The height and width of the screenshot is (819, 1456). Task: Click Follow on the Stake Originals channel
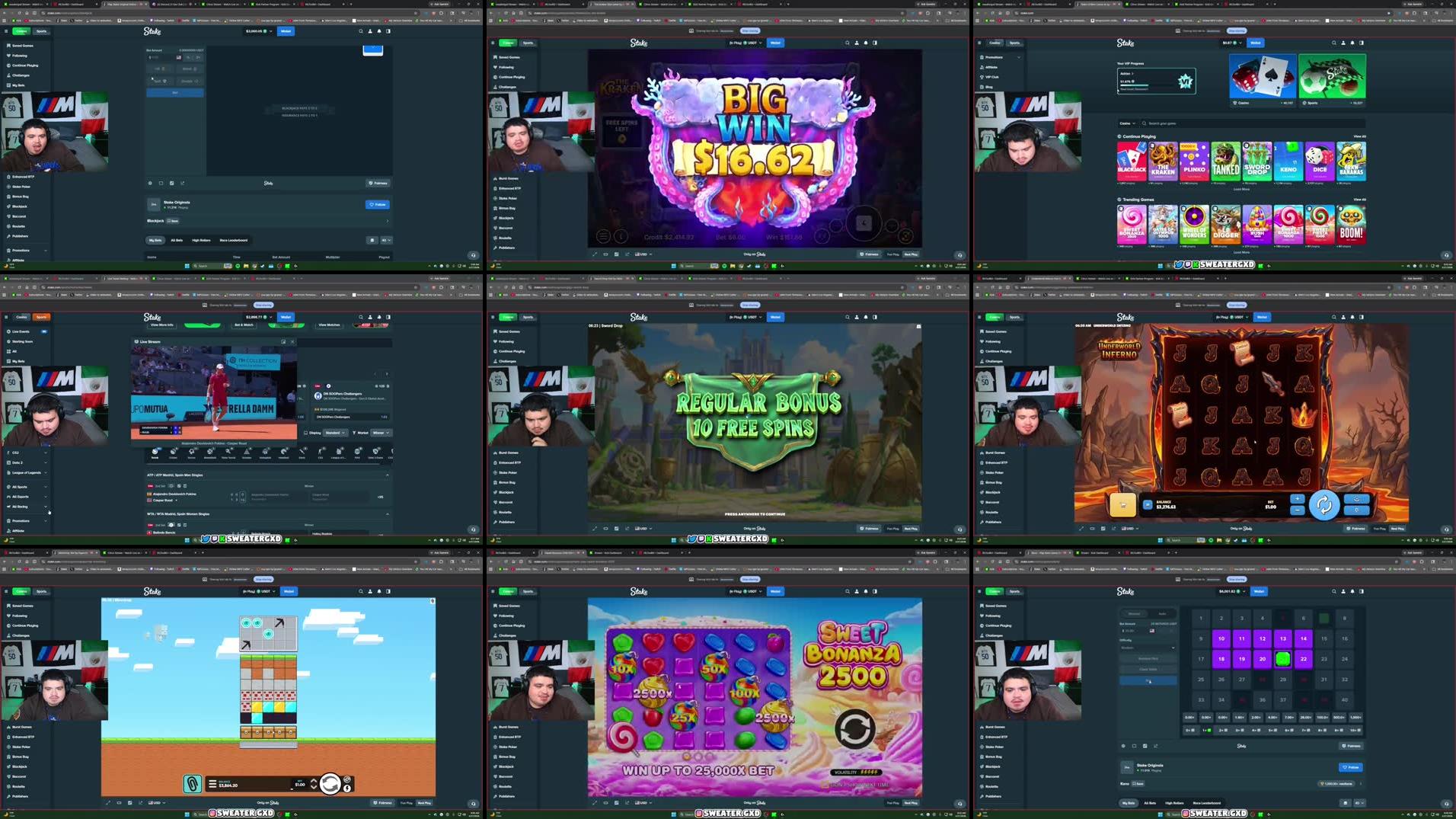tap(1351, 768)
